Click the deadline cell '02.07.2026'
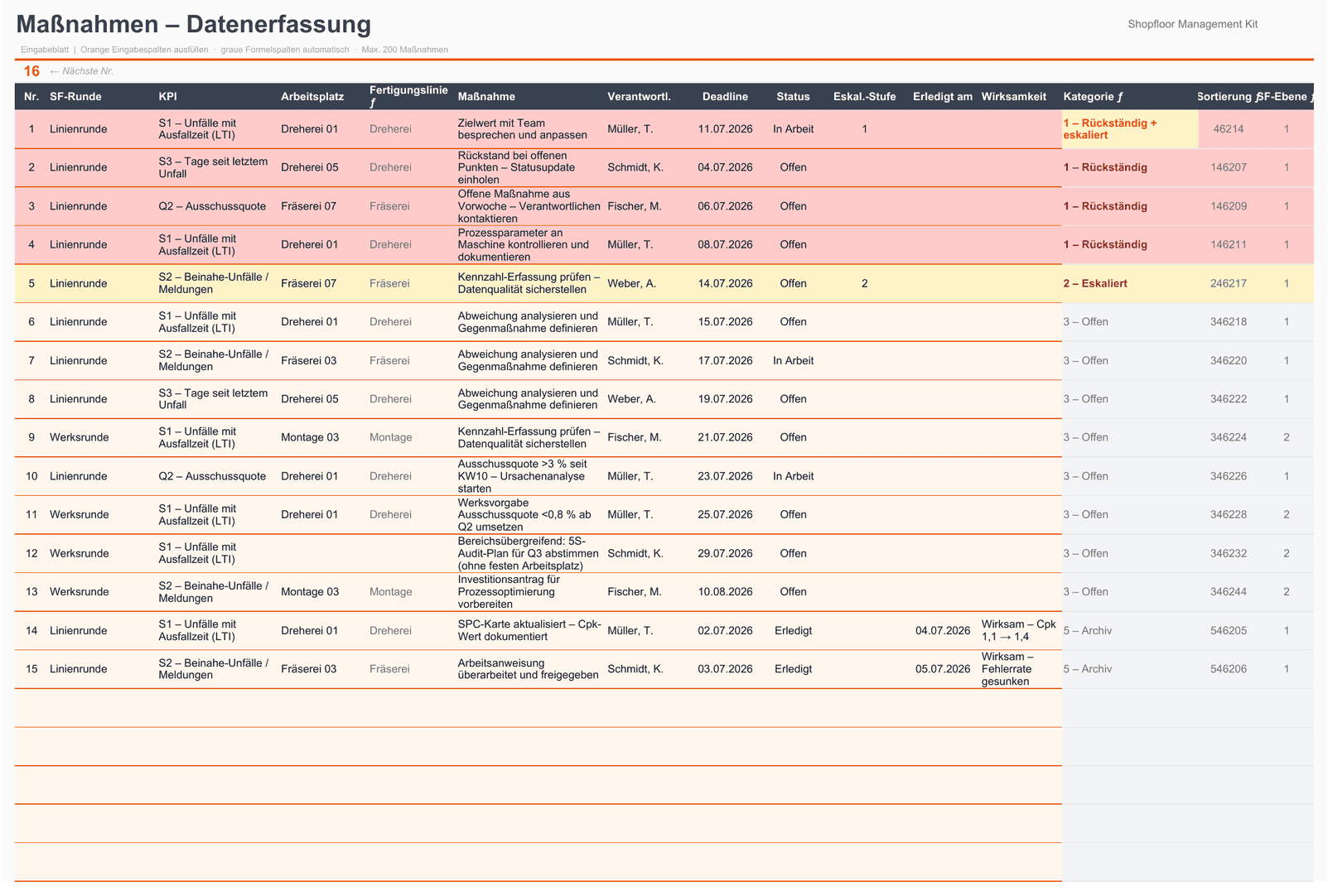The height and width of the screenshot is (896, 1328). pyautogui.click(x=726, y=631)
